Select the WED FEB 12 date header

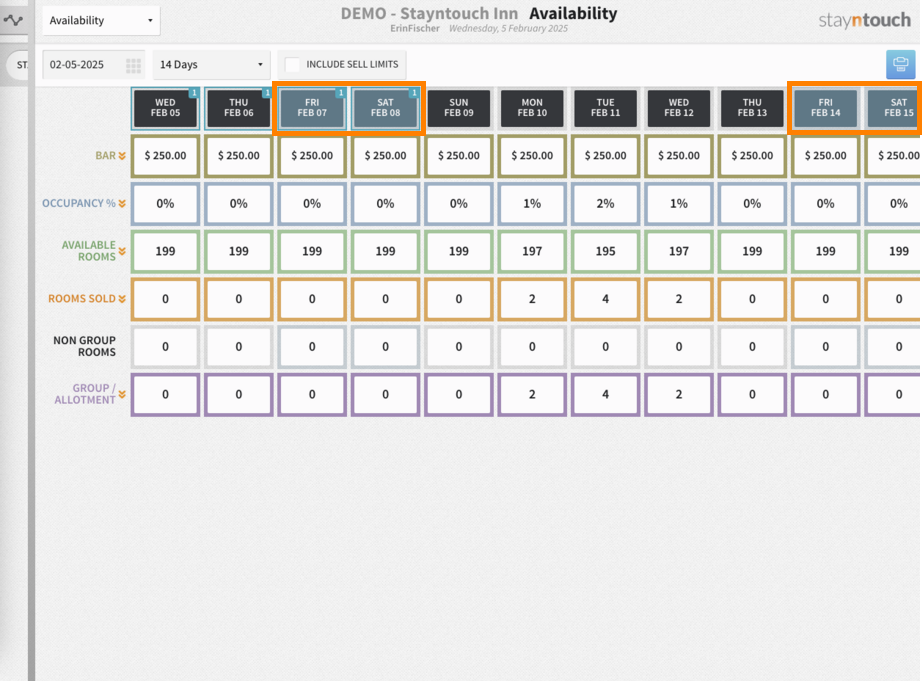point(679,108)
